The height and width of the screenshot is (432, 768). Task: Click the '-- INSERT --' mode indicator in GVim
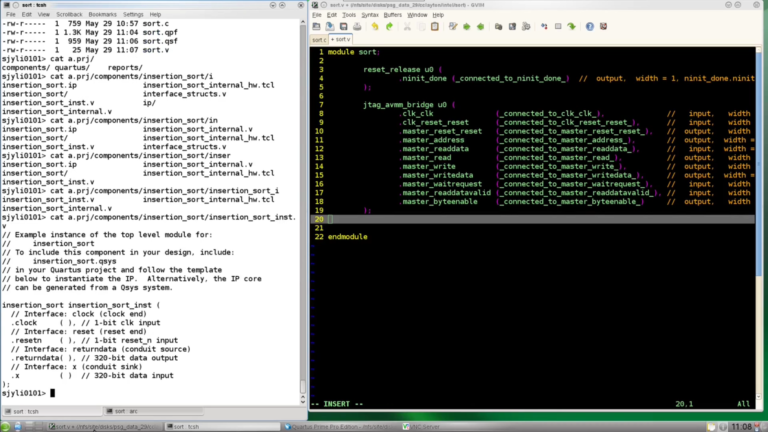337,404
